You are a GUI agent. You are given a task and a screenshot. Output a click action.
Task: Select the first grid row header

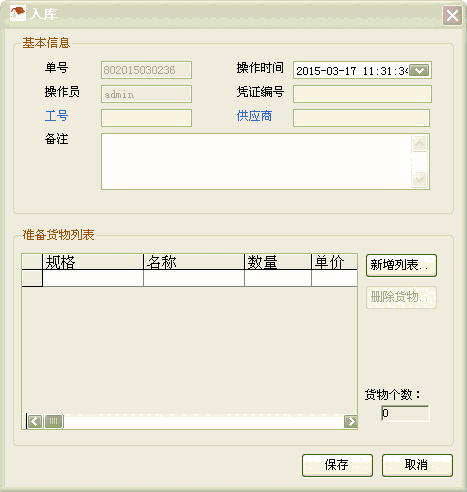[32, 278]
